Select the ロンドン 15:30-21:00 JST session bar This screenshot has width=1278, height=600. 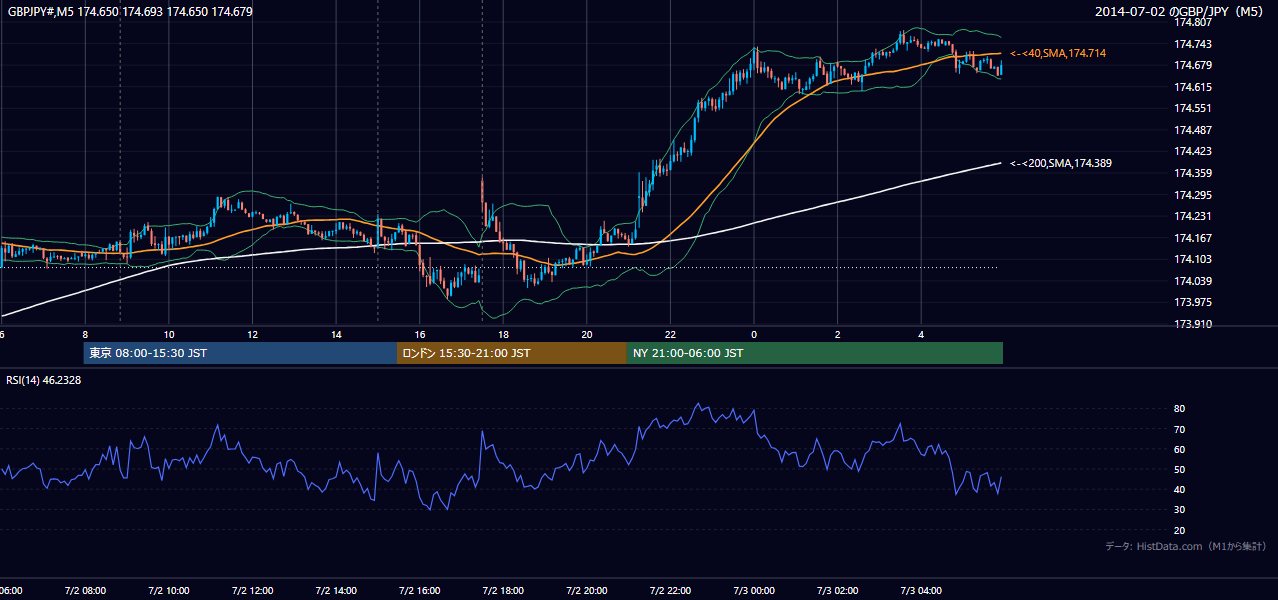pyautogui.click(x=512, y=353)
